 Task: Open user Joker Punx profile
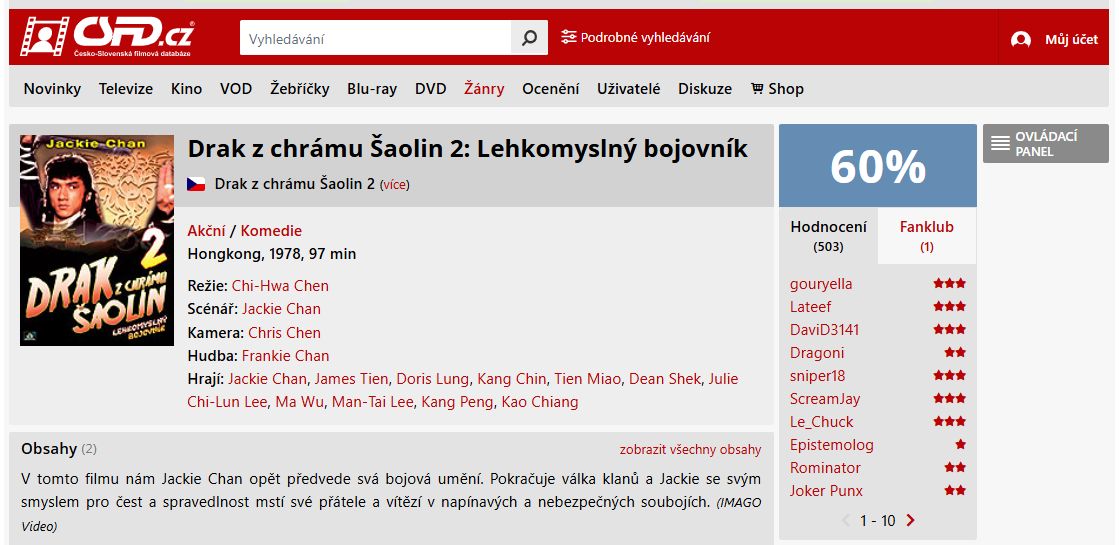826,491
